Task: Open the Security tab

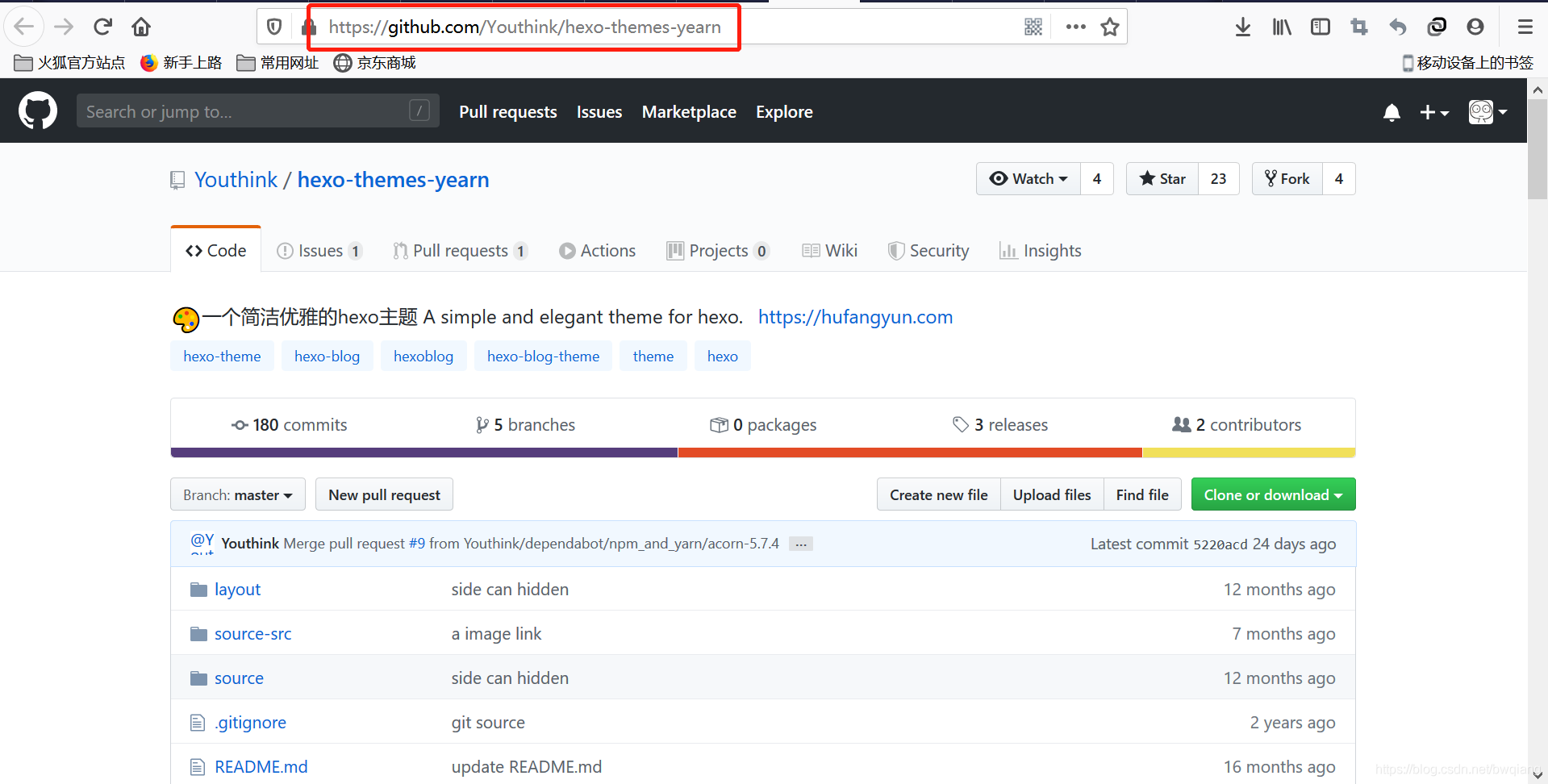Action: [x=928, y=251]
